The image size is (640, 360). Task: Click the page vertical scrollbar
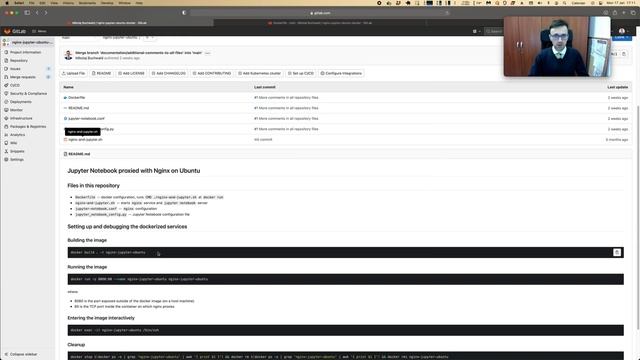638,216
